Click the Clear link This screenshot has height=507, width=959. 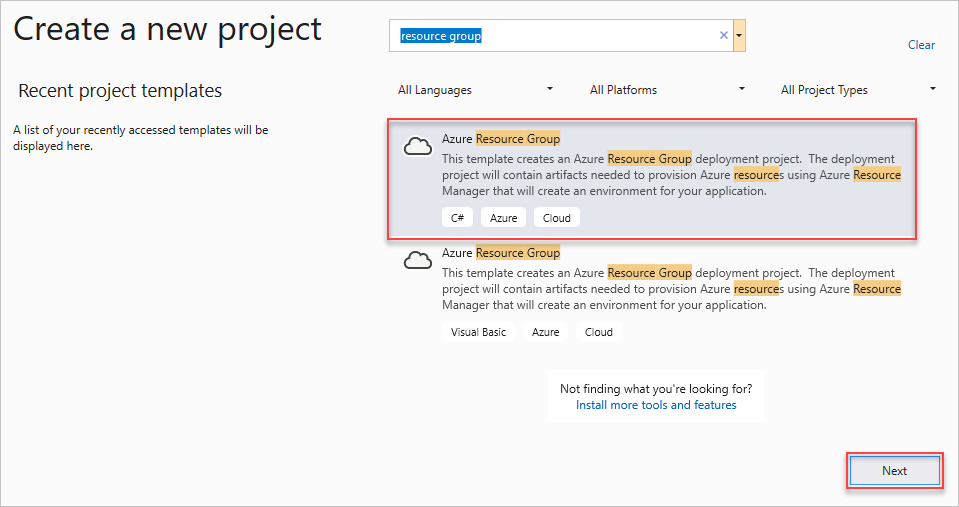click(921, 45)
